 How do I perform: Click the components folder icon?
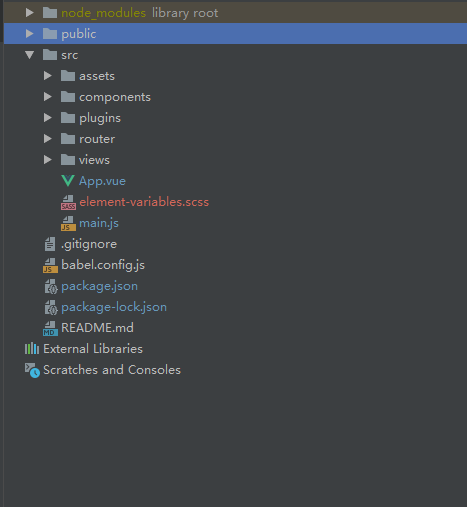click(68, 97)
